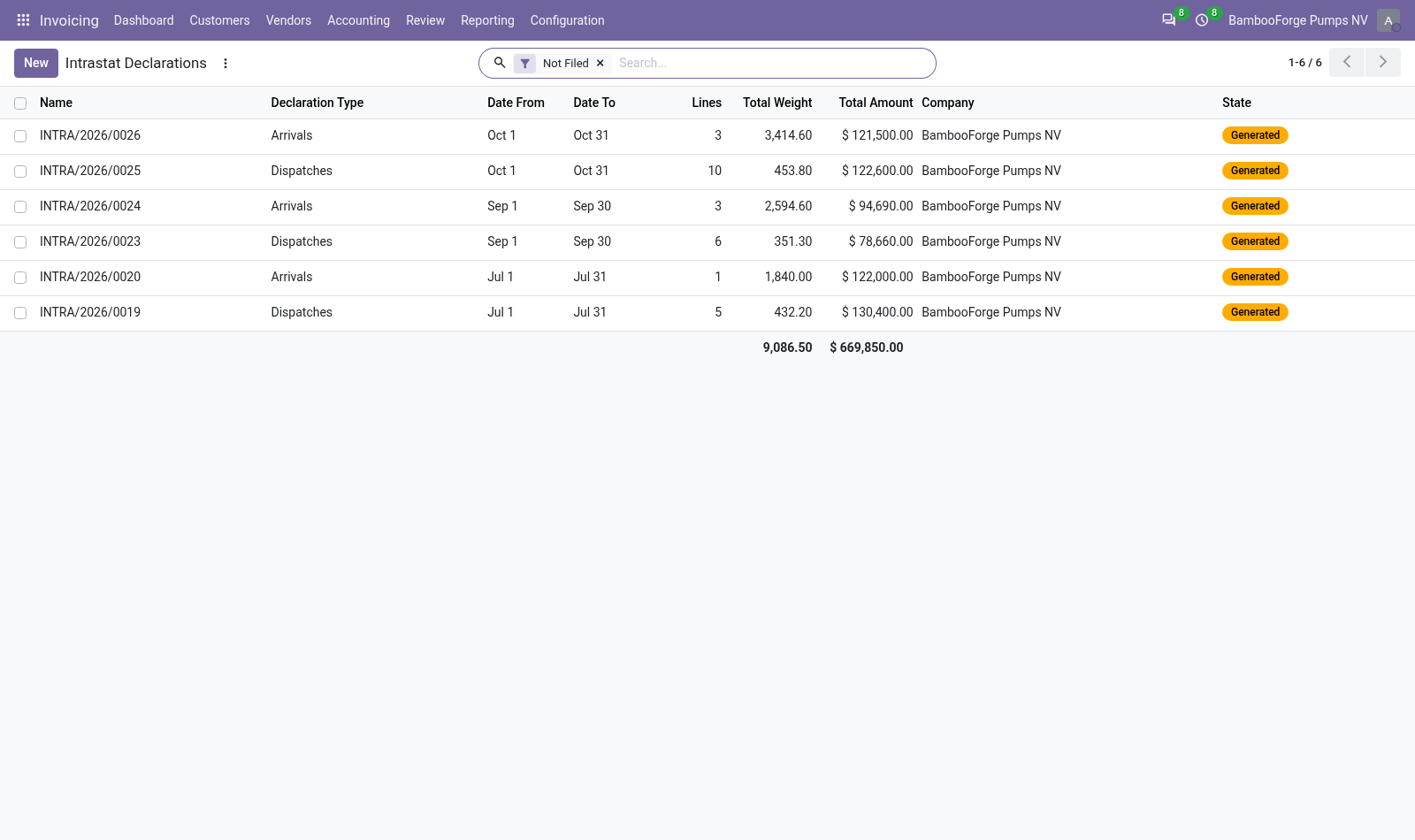Click Generated badge of INTRA/2026/0023
1415x840 pixels.
(1255, 241)
